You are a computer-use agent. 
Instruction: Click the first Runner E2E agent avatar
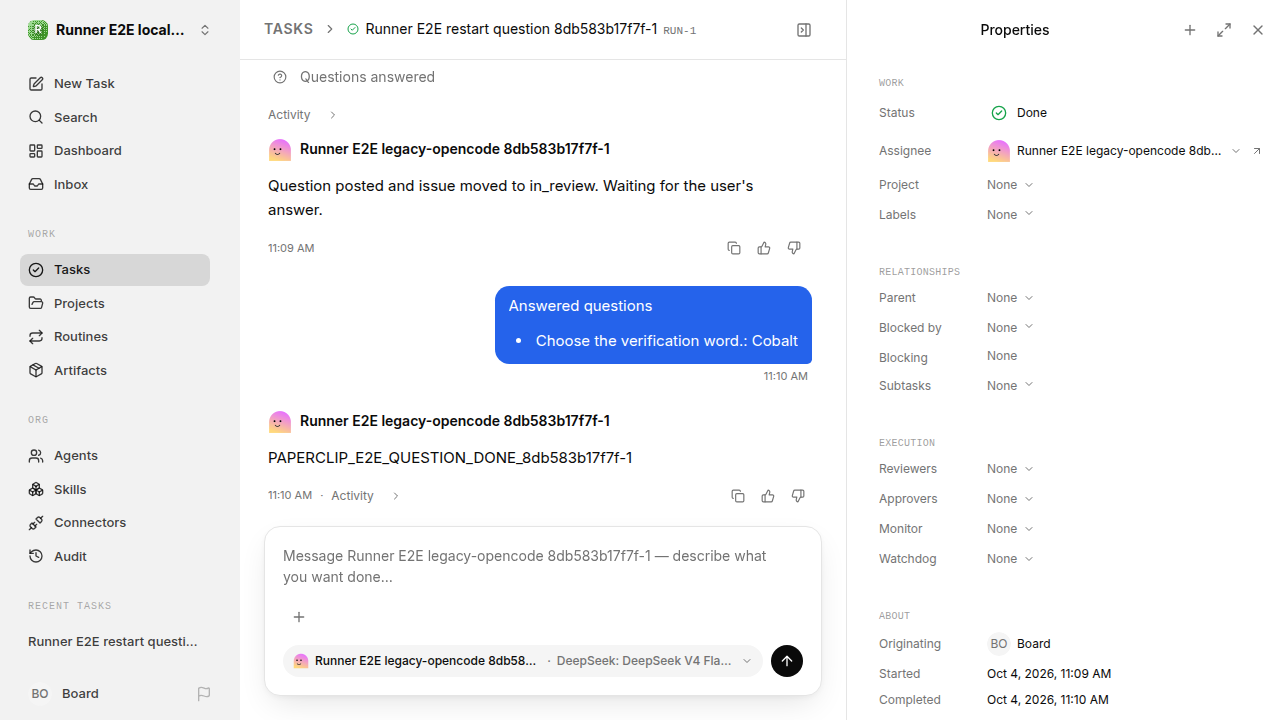click(x=280, y=150)
